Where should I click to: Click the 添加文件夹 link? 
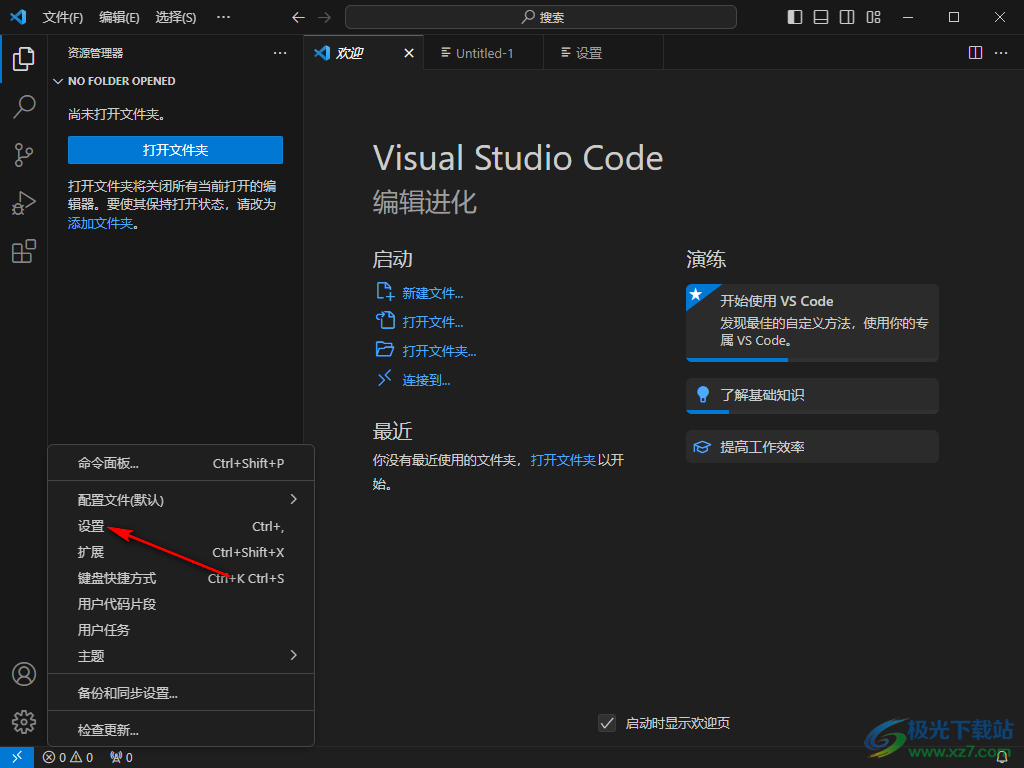101,223
